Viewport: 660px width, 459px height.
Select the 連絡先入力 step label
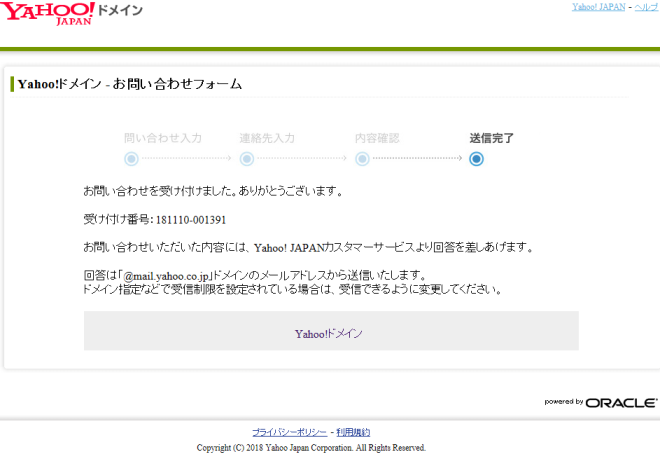(267, 138)
